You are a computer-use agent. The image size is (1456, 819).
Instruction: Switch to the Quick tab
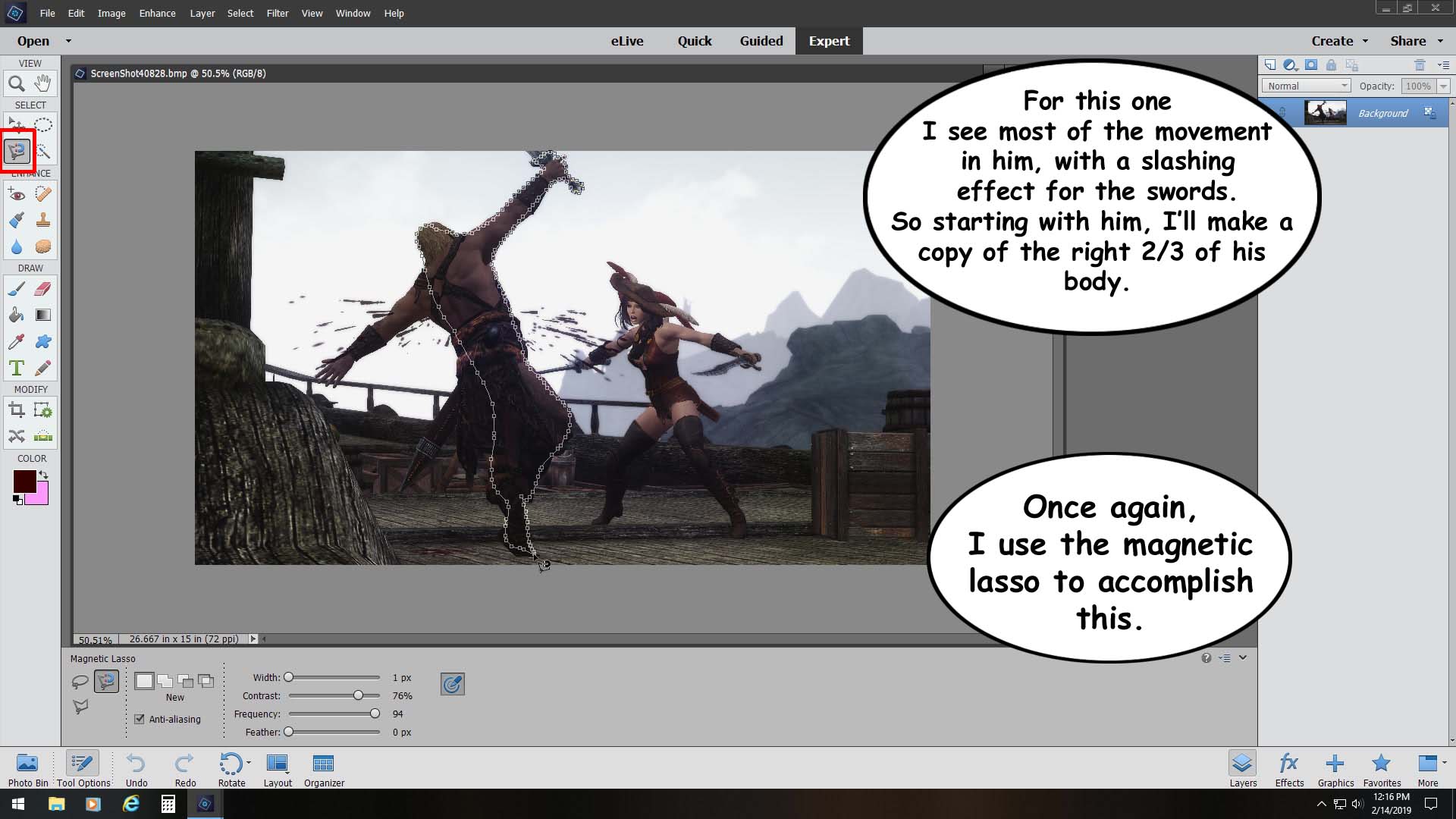point(695,41)
